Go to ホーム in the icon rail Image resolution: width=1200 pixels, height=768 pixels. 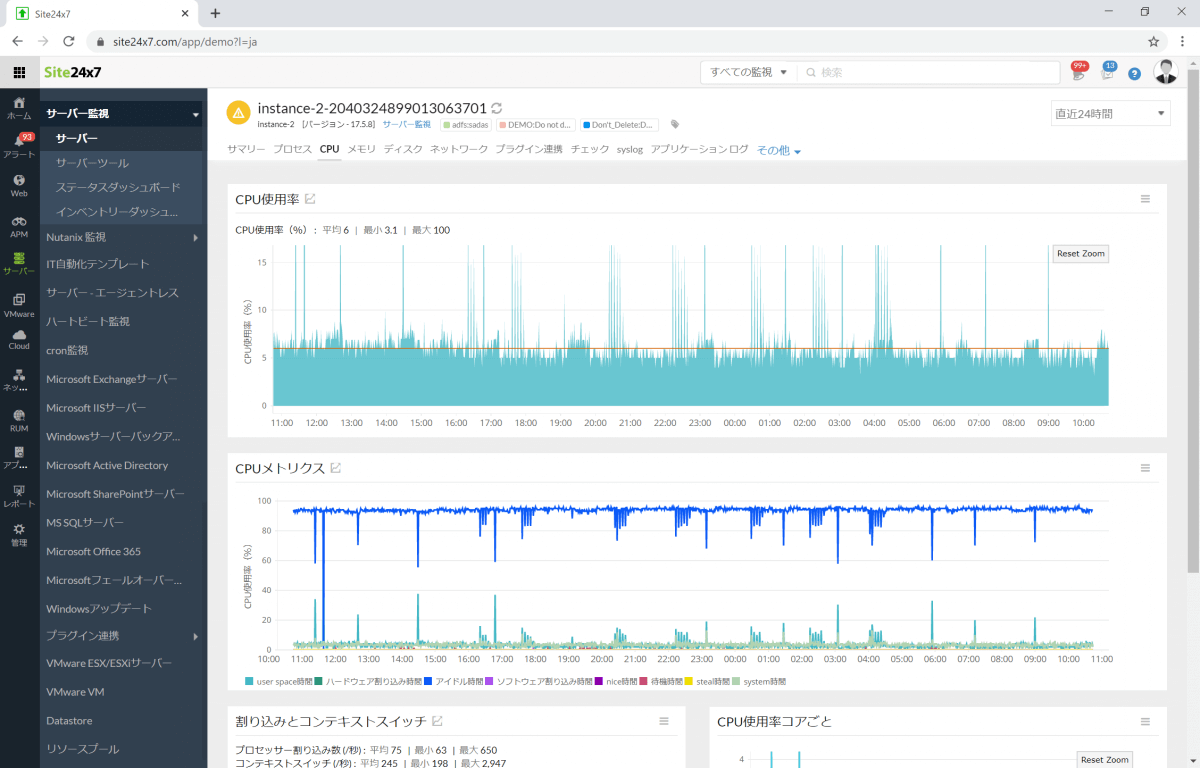coord(19,108)
